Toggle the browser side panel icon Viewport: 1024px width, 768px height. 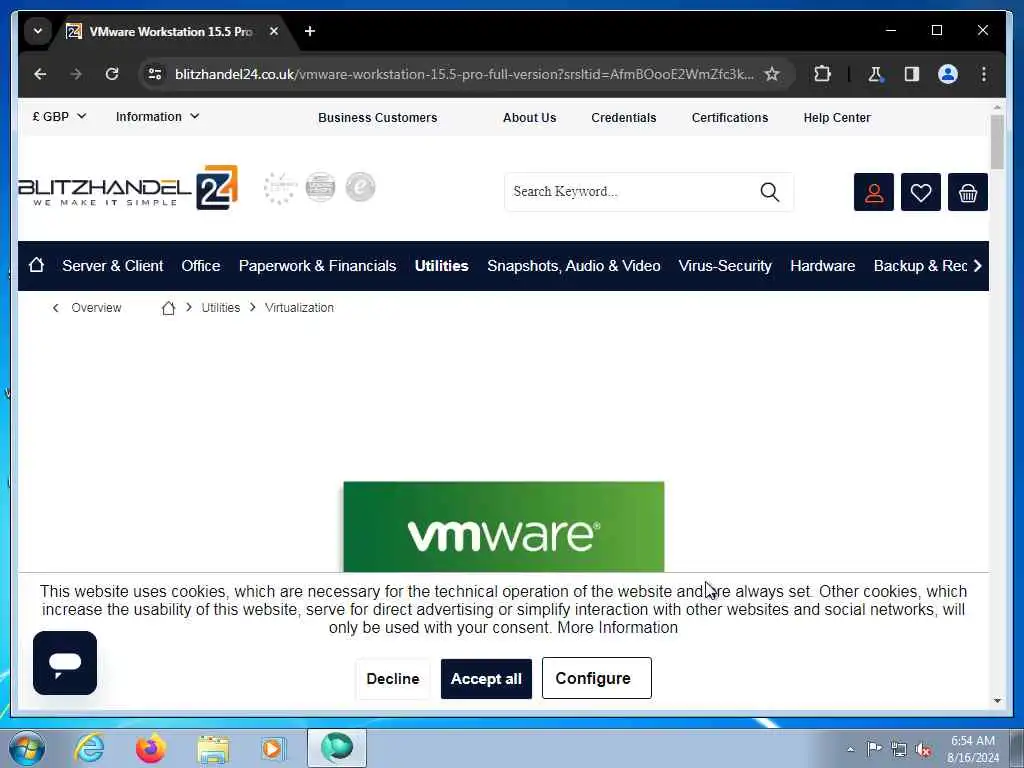click(912, 74)
